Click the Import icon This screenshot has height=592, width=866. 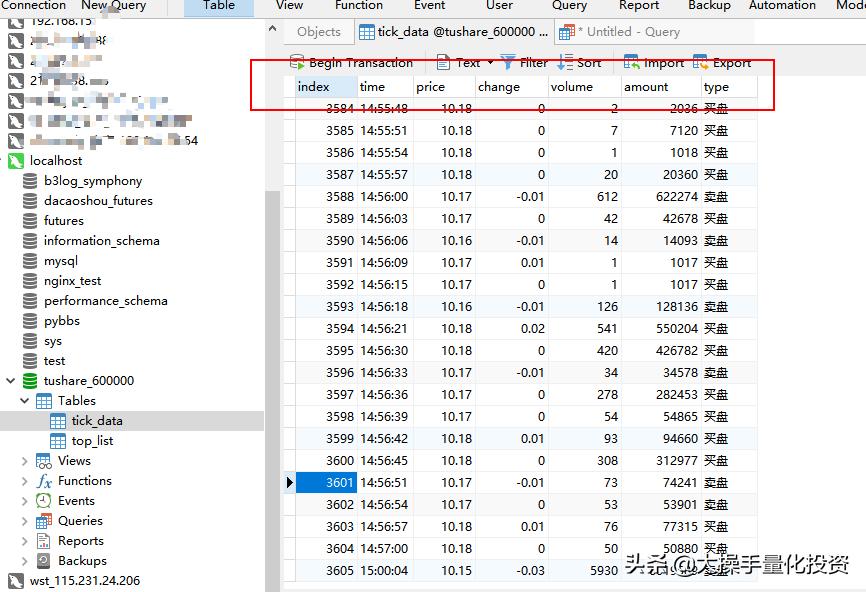(x=632, y=62)
